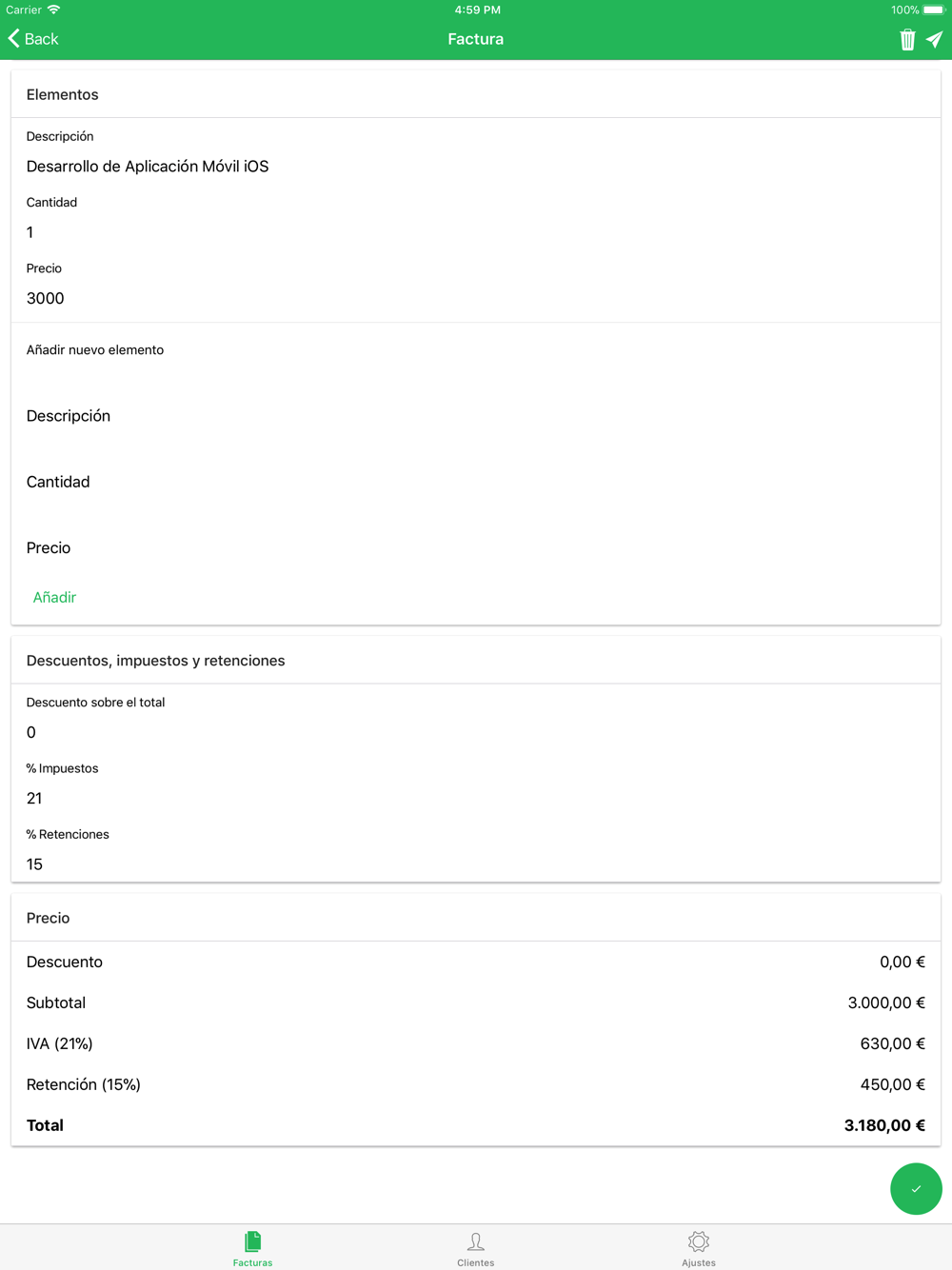Delete invoice with the trash icon
Image resolution: width=952 pixels, height=1270 pixels.
(907, 39)
